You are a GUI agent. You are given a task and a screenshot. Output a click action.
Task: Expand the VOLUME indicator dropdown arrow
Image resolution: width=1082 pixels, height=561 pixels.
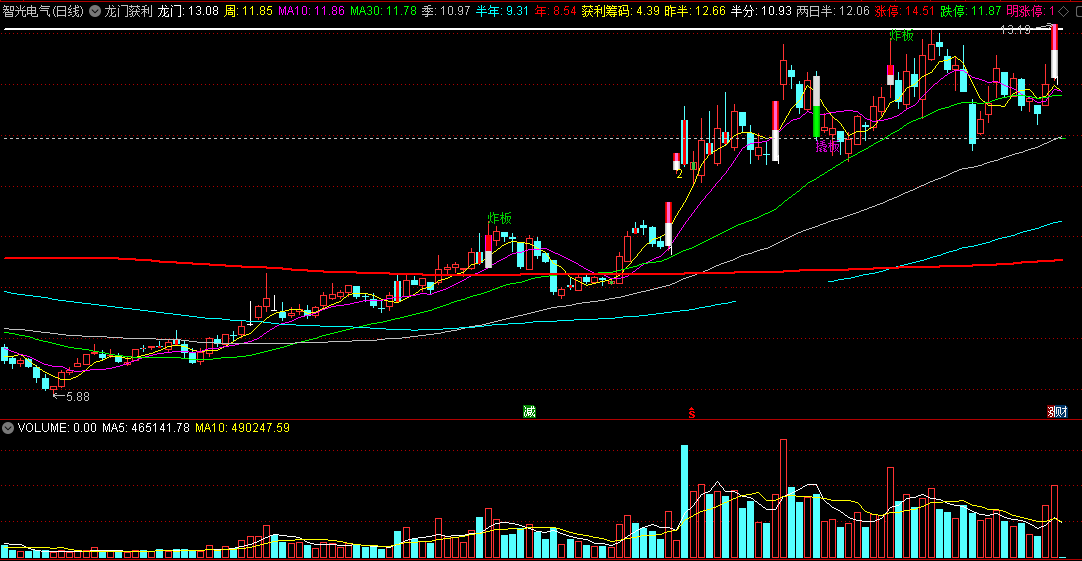[8, 428]
